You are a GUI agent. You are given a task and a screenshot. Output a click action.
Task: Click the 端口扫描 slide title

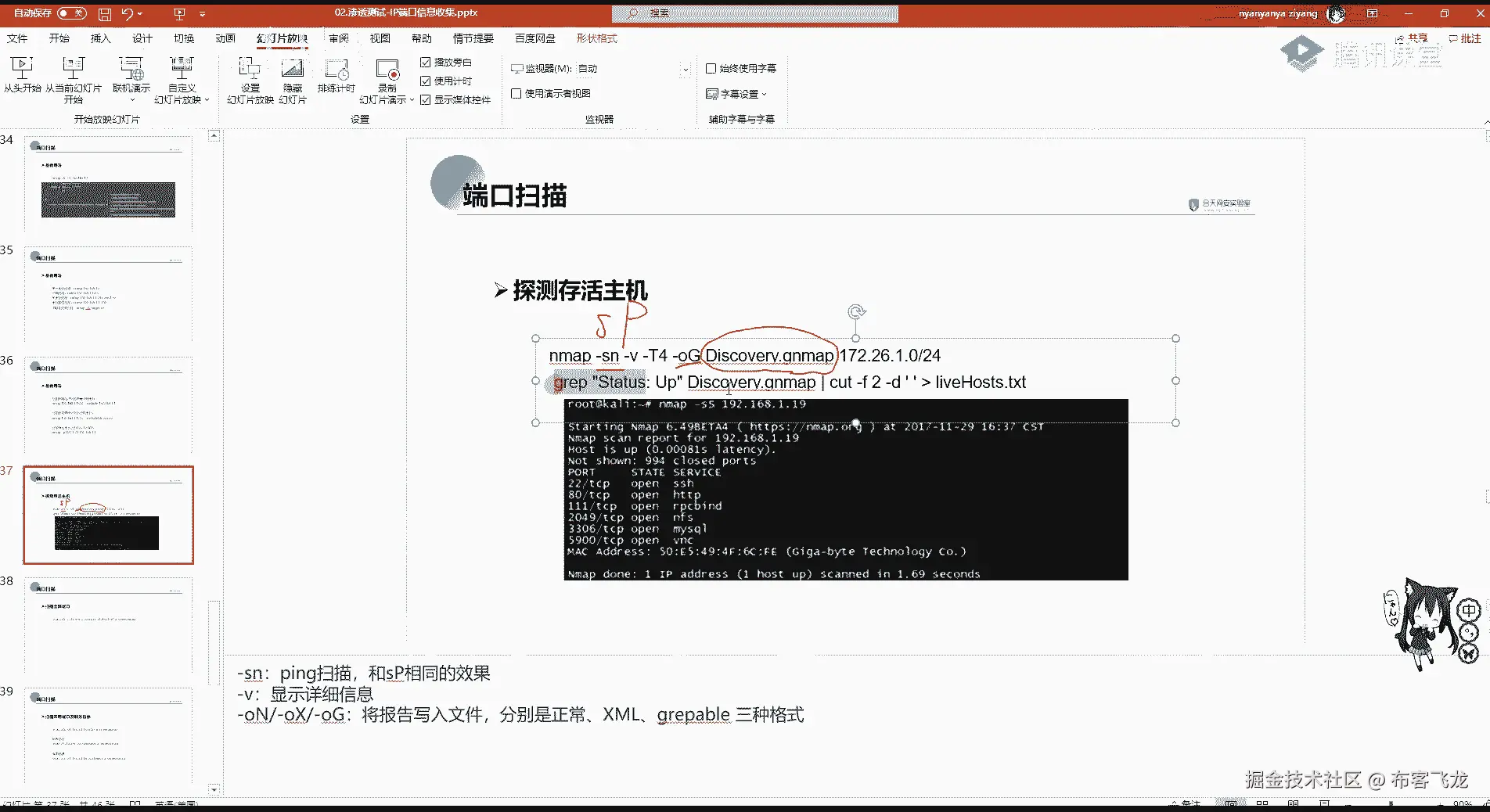tap(514, 196)
